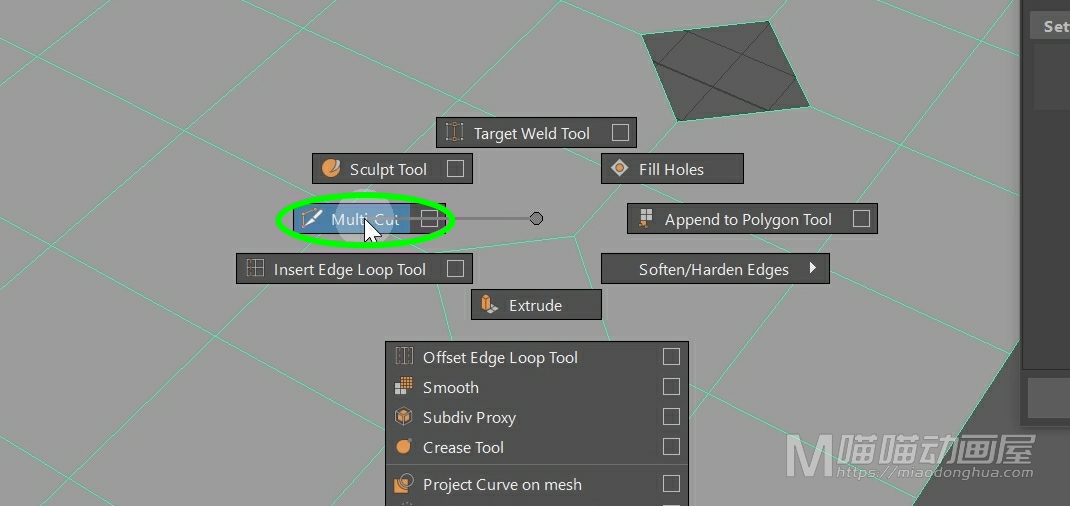Click the Target Weld Tool icon

click(x=455, y=133)
